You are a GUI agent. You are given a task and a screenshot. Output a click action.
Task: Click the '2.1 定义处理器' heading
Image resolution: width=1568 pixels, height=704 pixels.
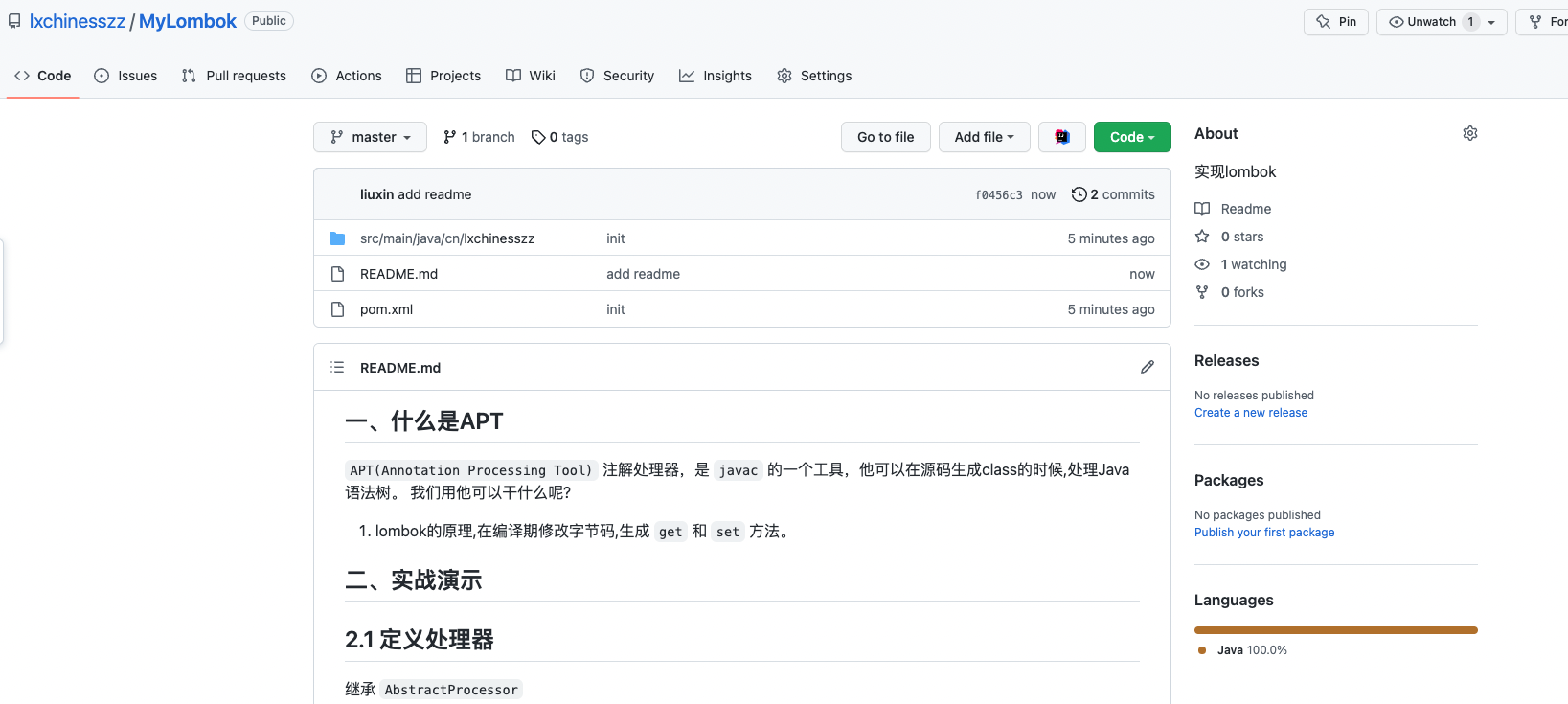click(x=419, y=640)
